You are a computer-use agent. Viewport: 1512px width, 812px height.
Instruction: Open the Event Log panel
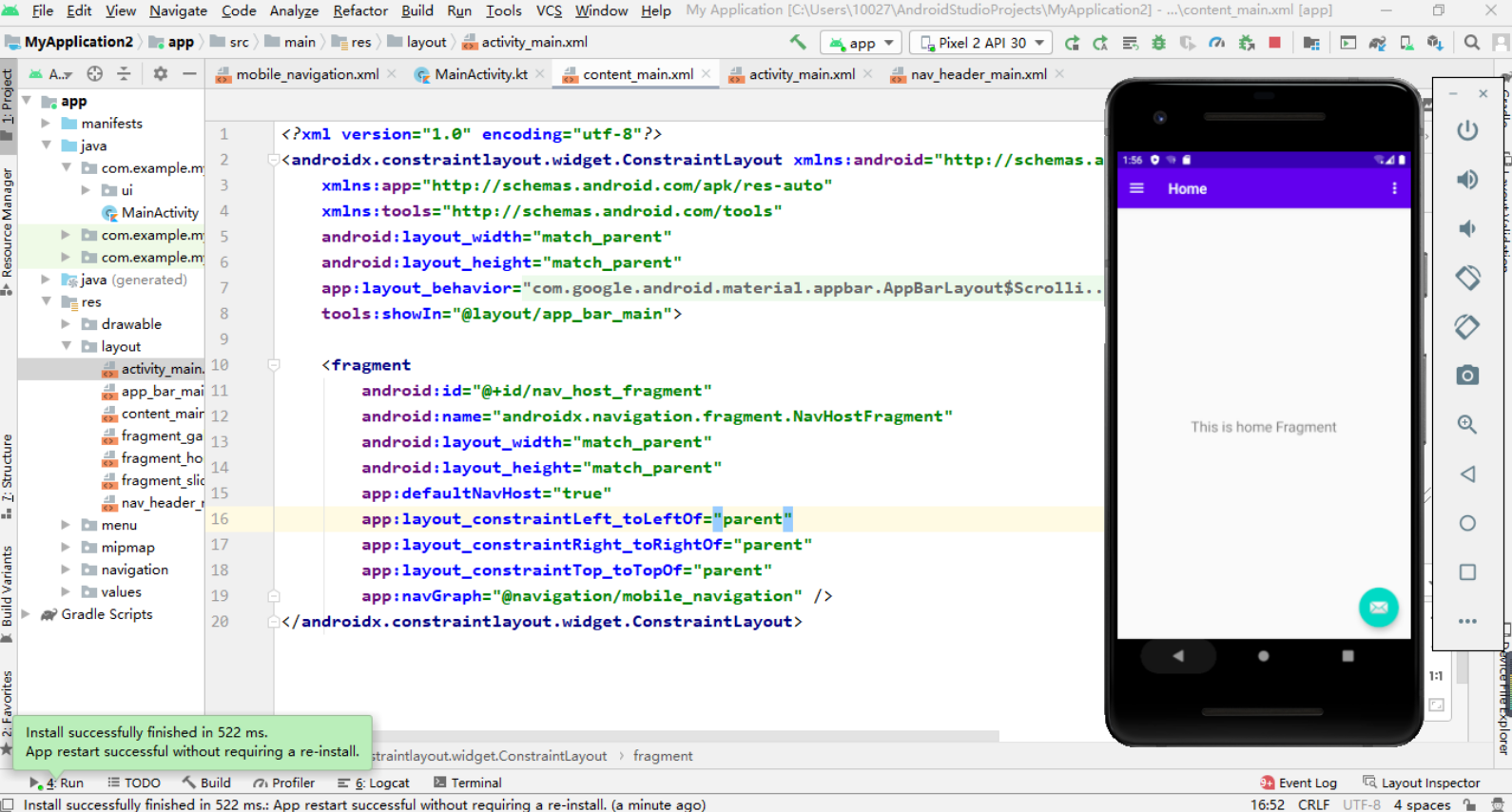[1298, 783]
